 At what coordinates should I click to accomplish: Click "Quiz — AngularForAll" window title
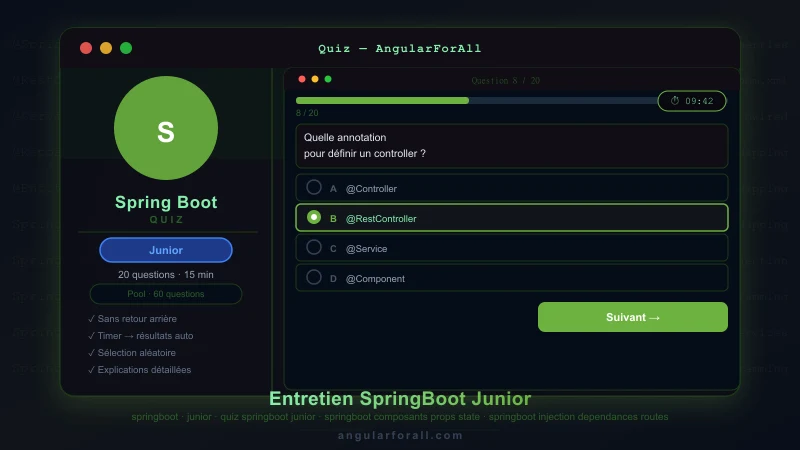point(400,48)
